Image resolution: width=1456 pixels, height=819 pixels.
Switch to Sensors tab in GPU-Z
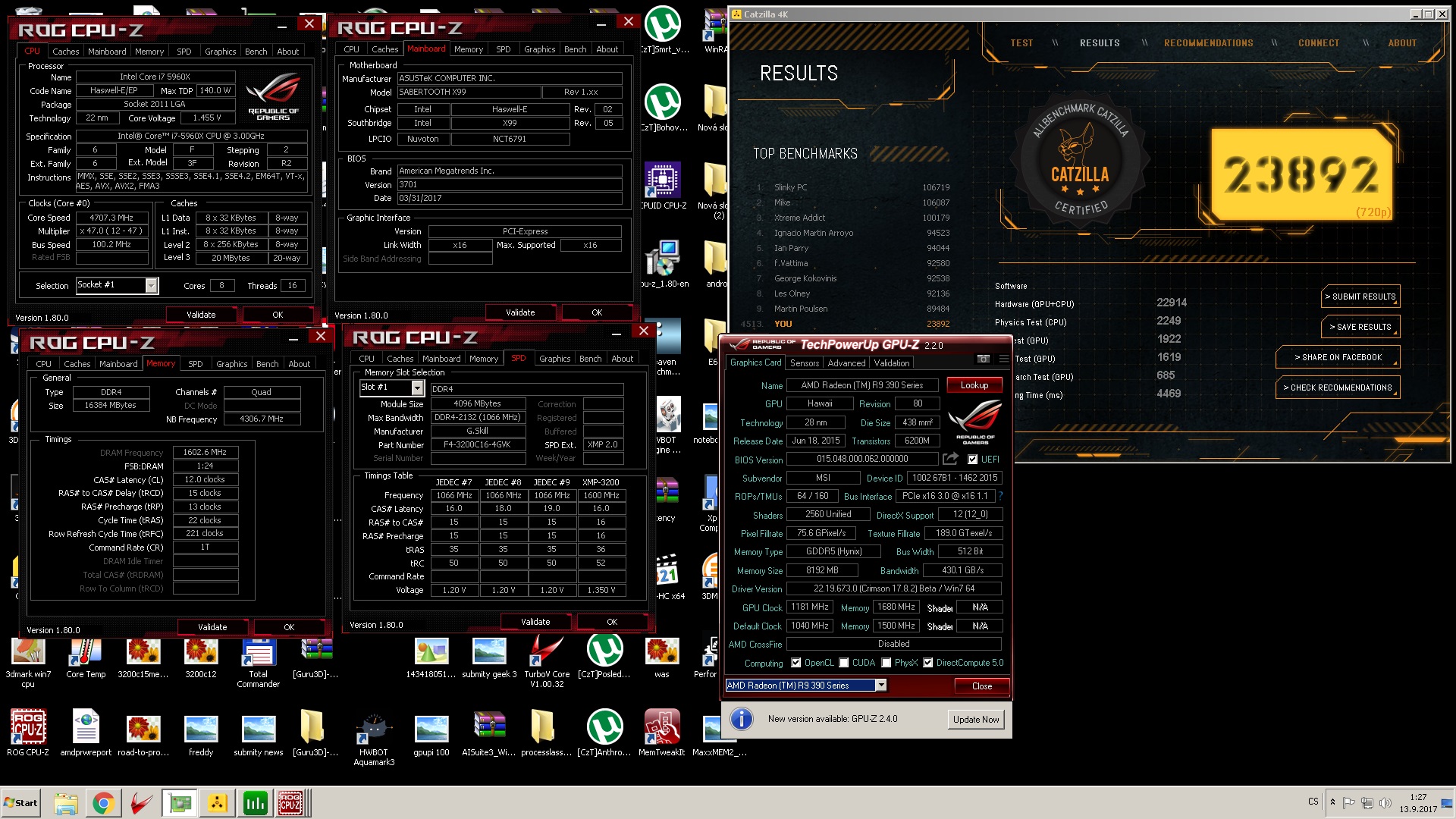(805, 363)
